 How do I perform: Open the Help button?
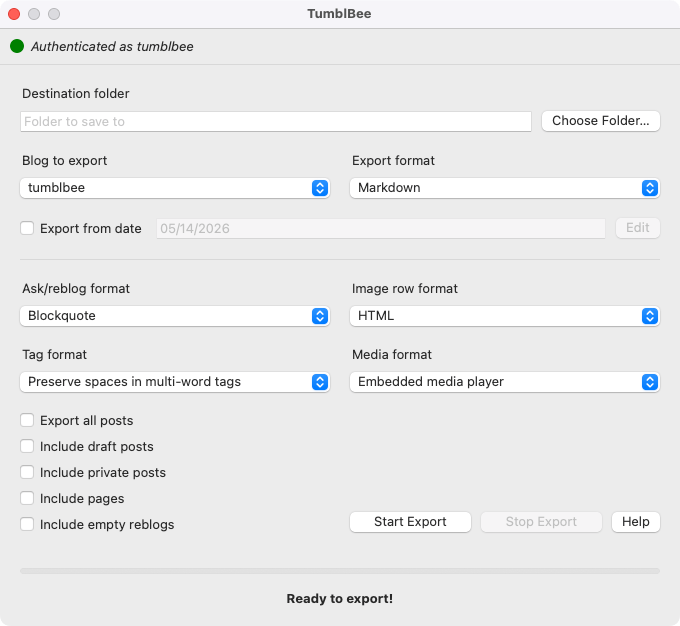coord(636,521)
